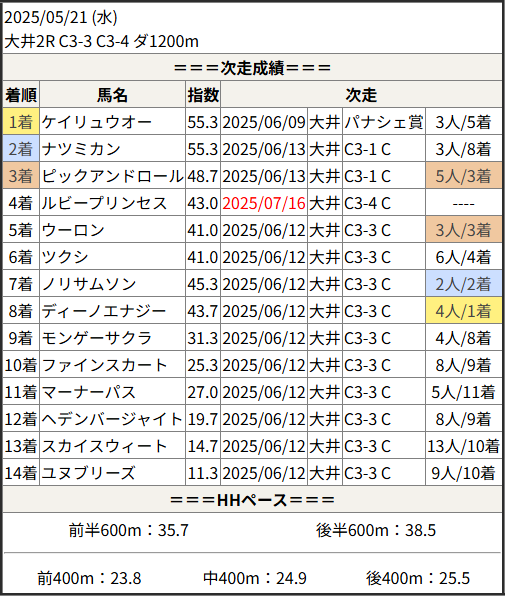Select the 馬名 column header
The height and width of the screenshot is (596, 505).
(112, 95)
